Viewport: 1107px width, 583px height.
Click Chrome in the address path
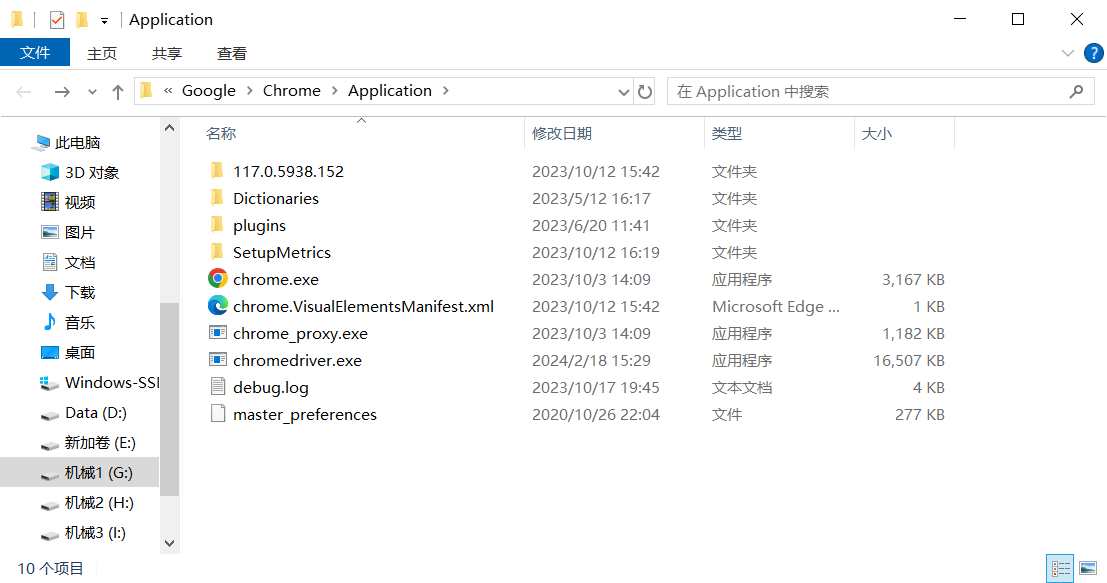[x=292, y=91]
